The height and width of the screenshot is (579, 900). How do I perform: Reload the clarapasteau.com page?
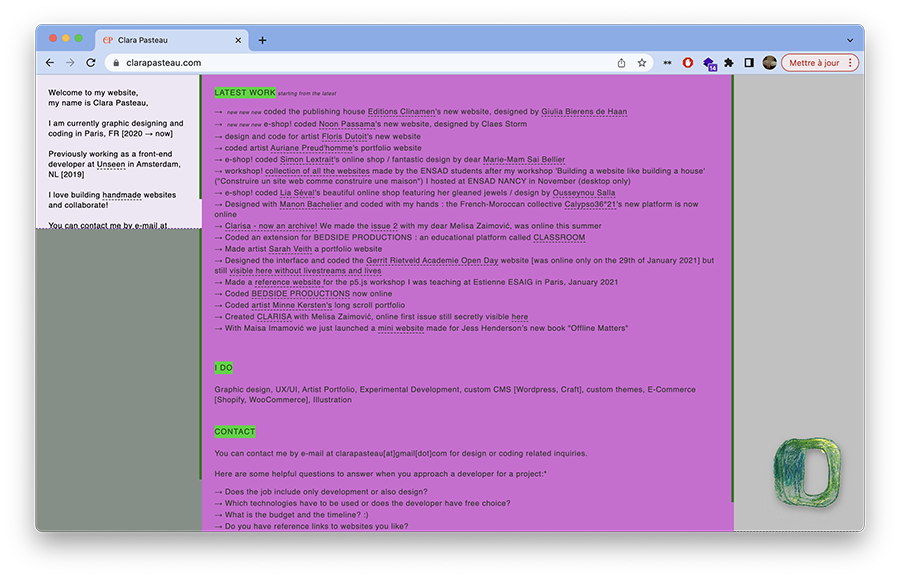(91, 63)
